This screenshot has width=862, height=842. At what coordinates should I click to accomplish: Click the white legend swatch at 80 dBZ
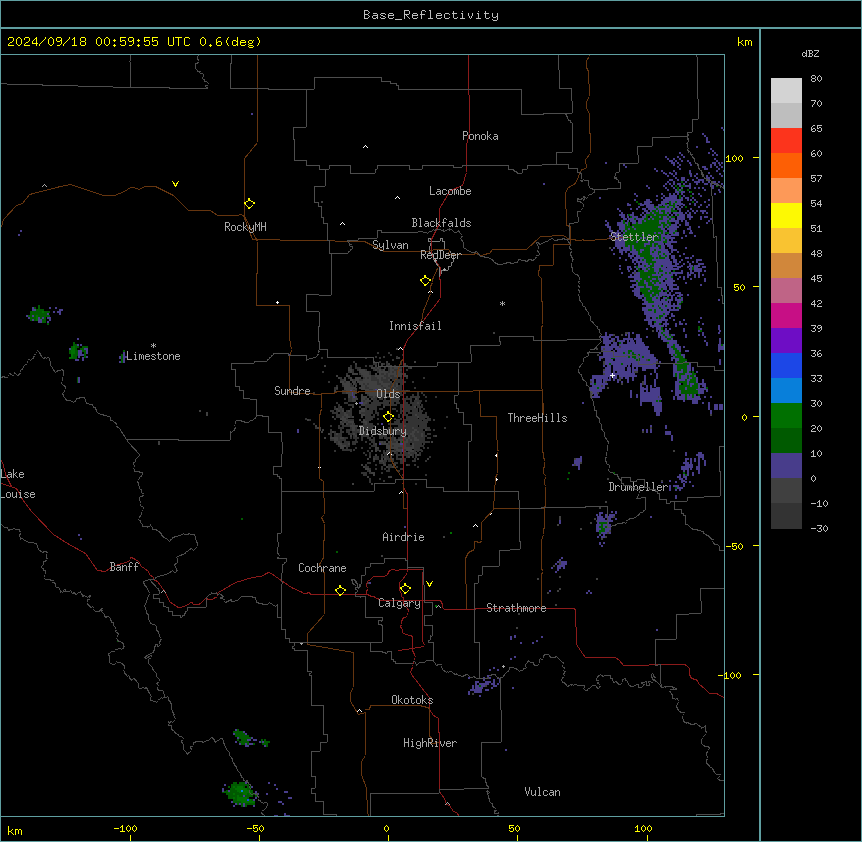tap(786, 91)
